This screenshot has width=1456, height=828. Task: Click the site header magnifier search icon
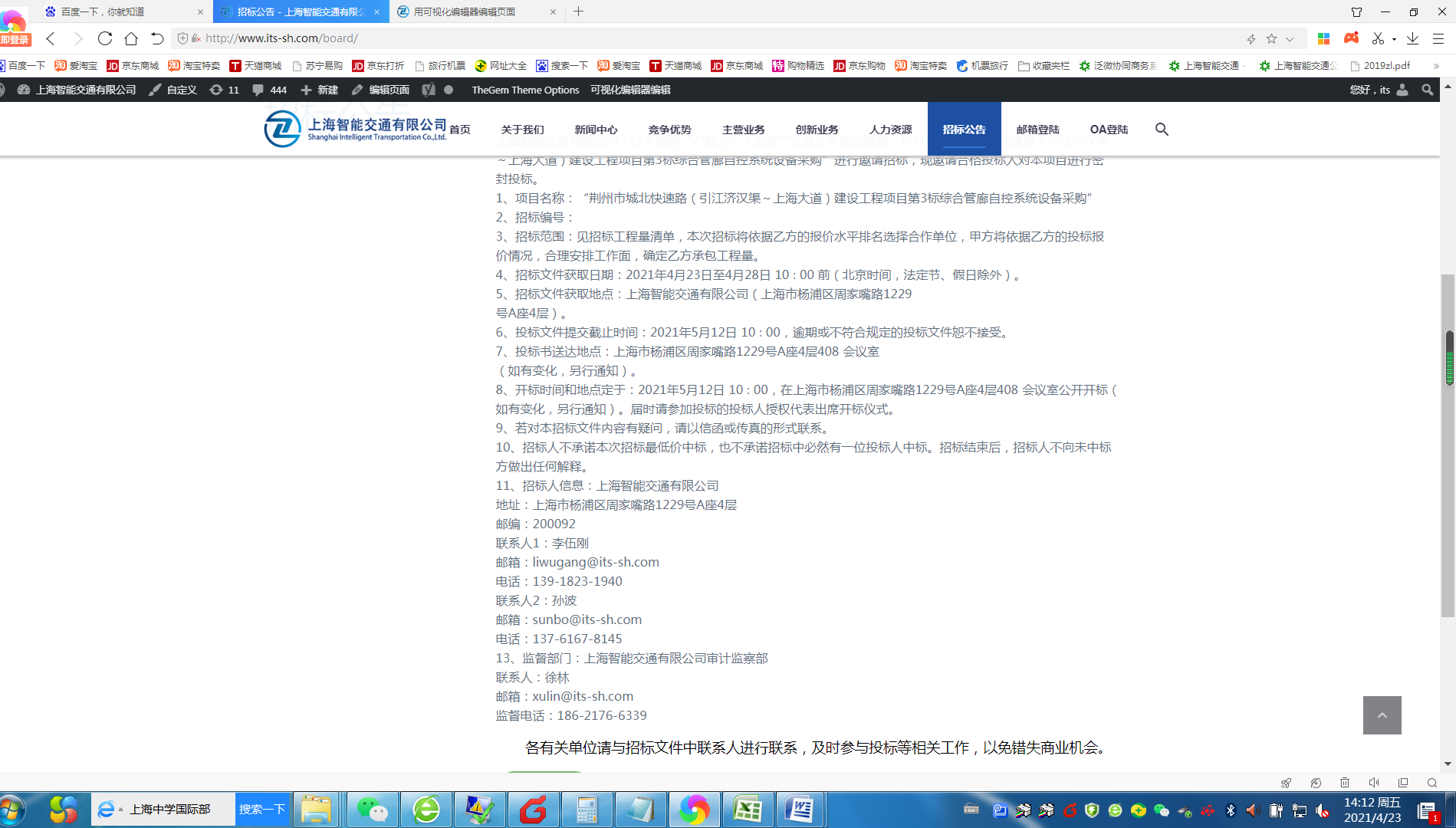1162,130
